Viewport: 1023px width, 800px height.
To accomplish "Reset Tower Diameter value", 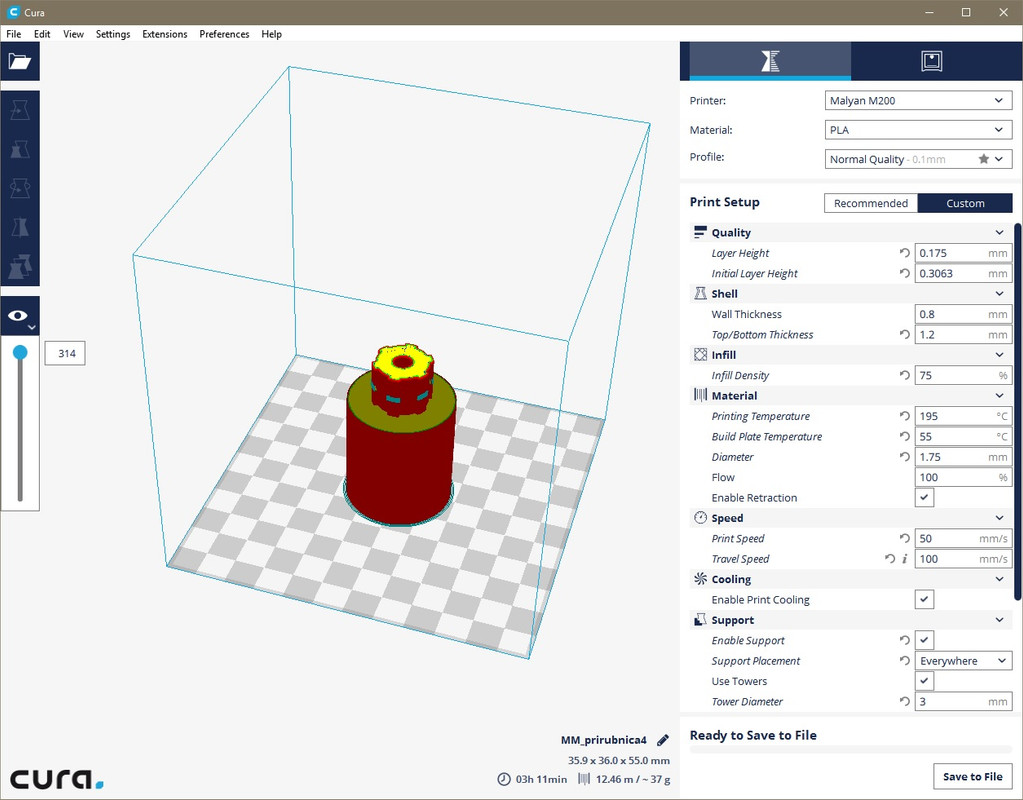I will click(904, 701).
